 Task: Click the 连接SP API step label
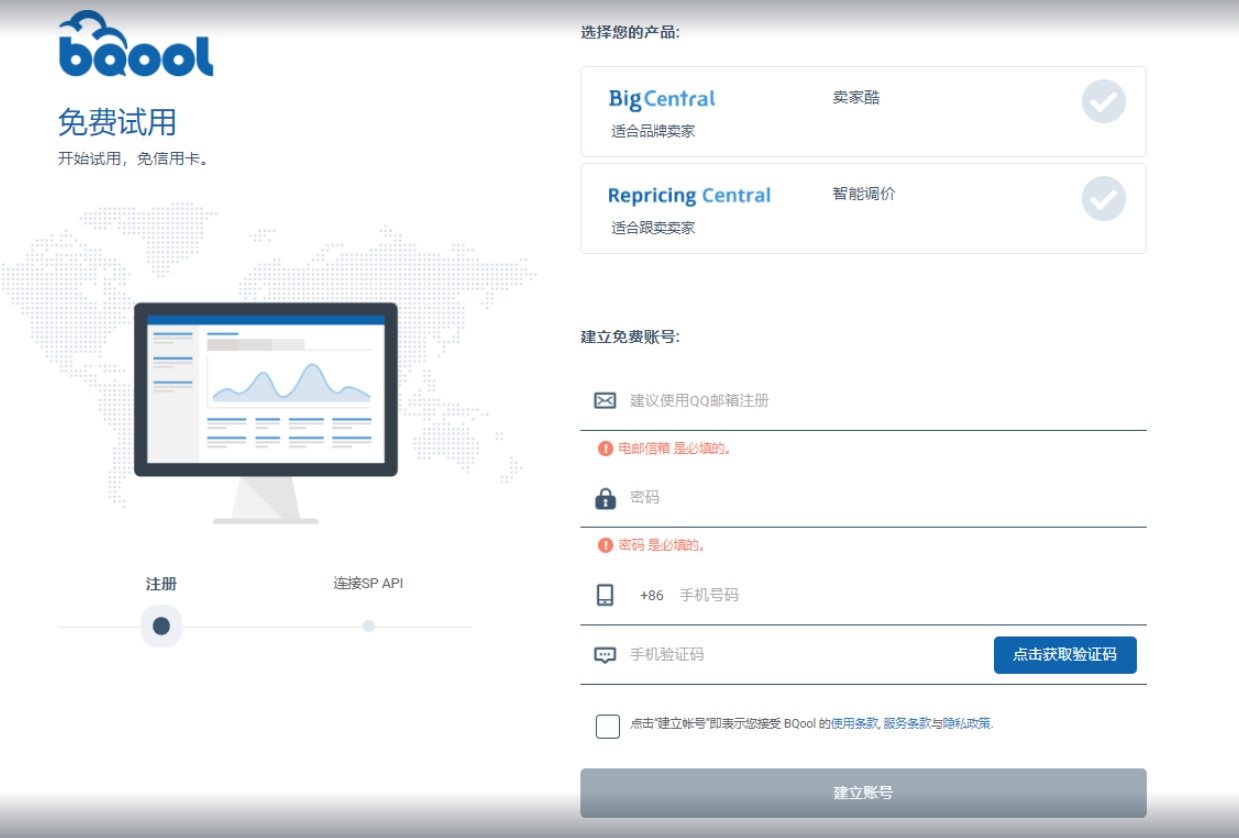pyautogui.click(x=368, y=583)
